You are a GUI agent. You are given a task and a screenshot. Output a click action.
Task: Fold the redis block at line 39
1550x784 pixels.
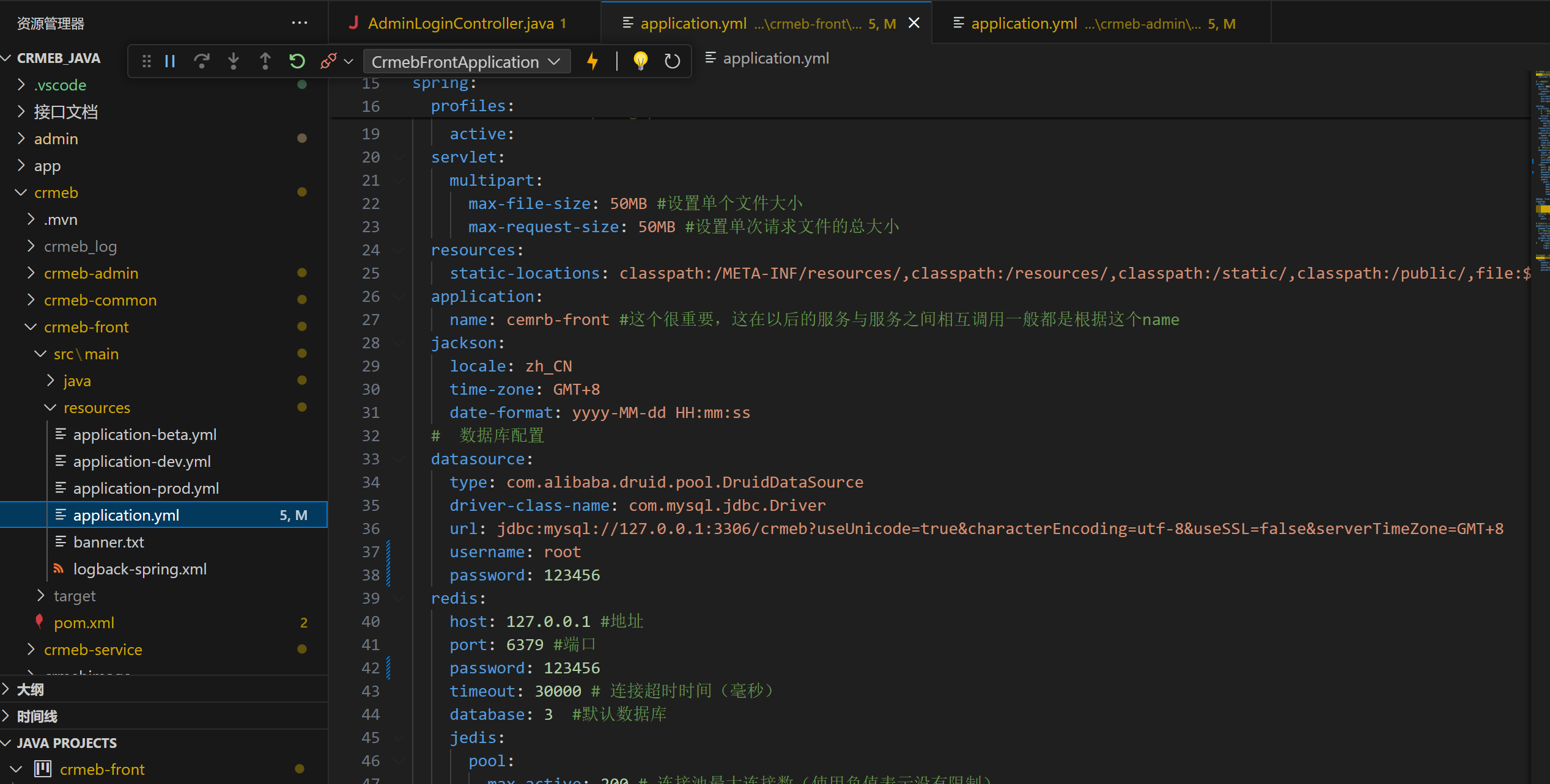(x=399, y=599)
